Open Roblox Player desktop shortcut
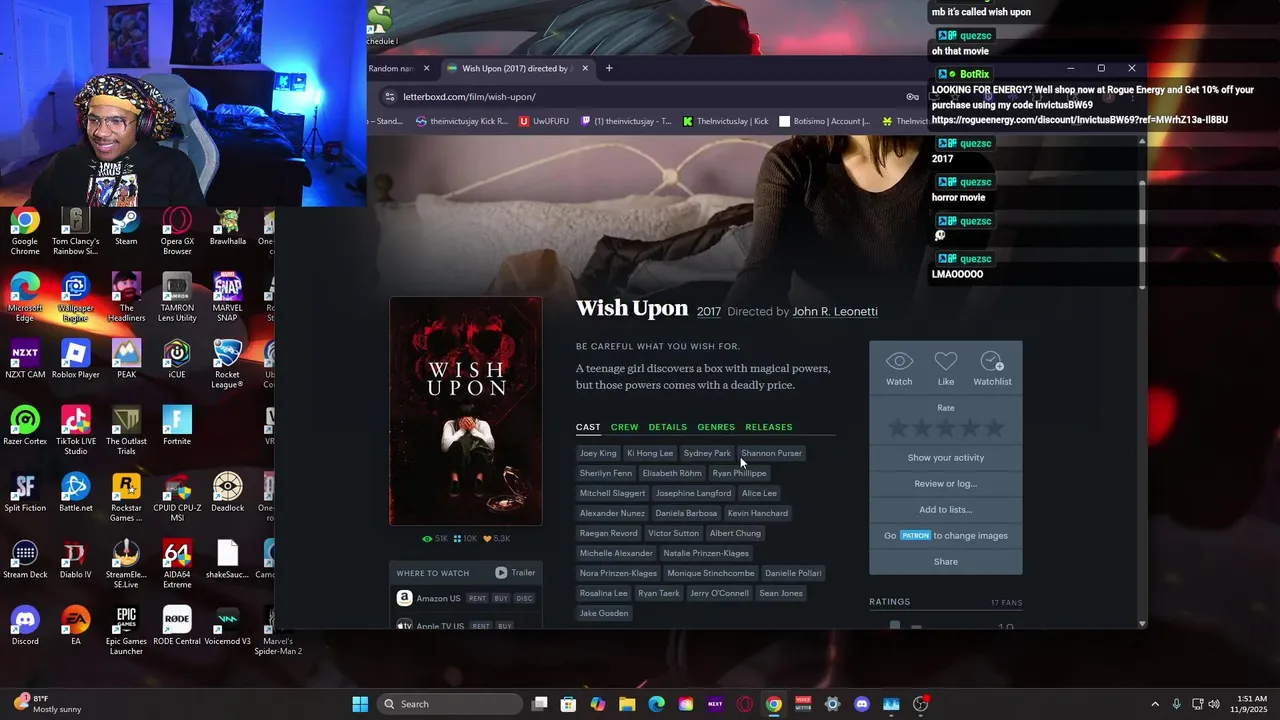Image resolution: width=1280 pixels, height=720 pixels. [76, 360]
